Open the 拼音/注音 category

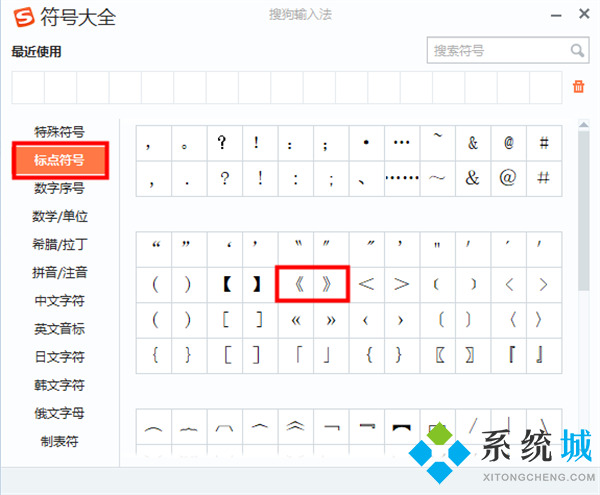coord(60,273)
